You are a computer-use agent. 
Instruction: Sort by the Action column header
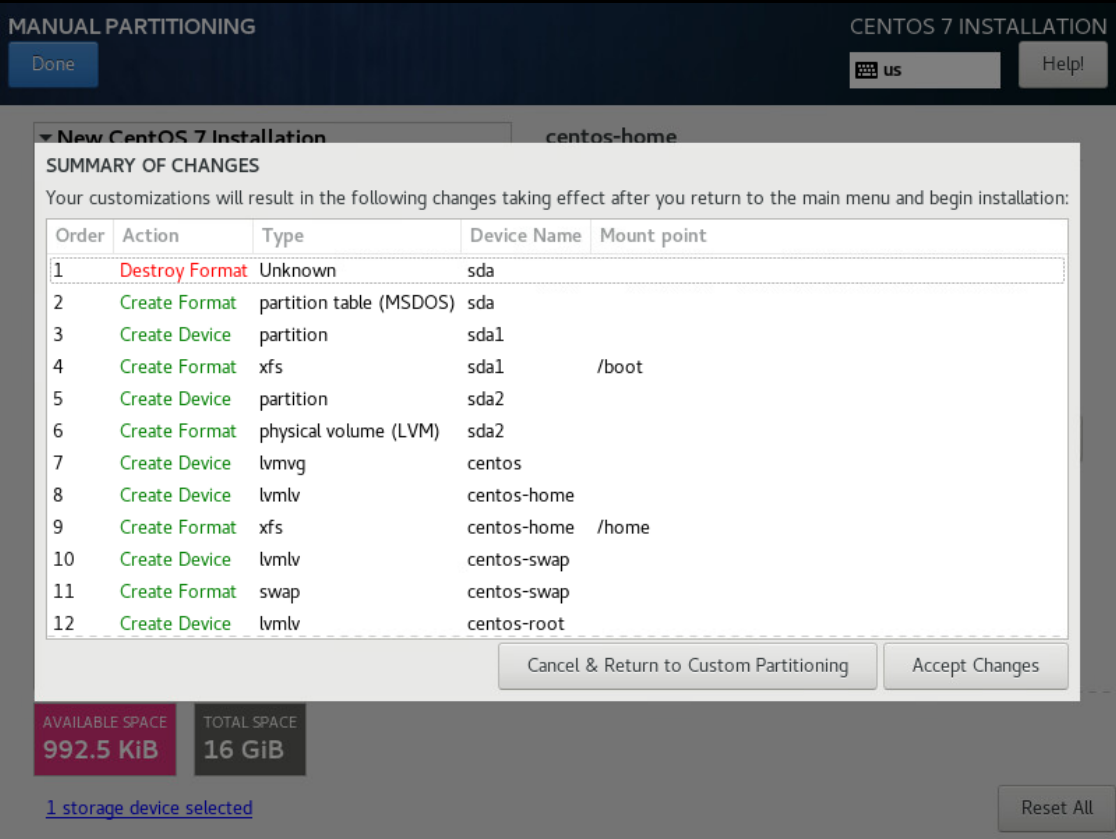(183, 236)
